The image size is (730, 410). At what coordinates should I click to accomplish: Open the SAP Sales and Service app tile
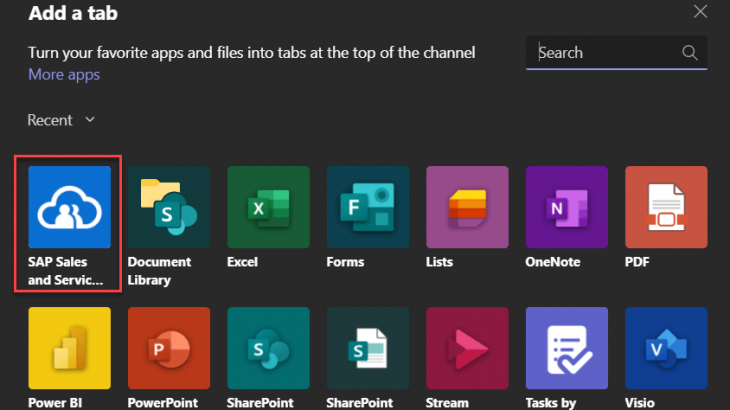coord(69,207)
